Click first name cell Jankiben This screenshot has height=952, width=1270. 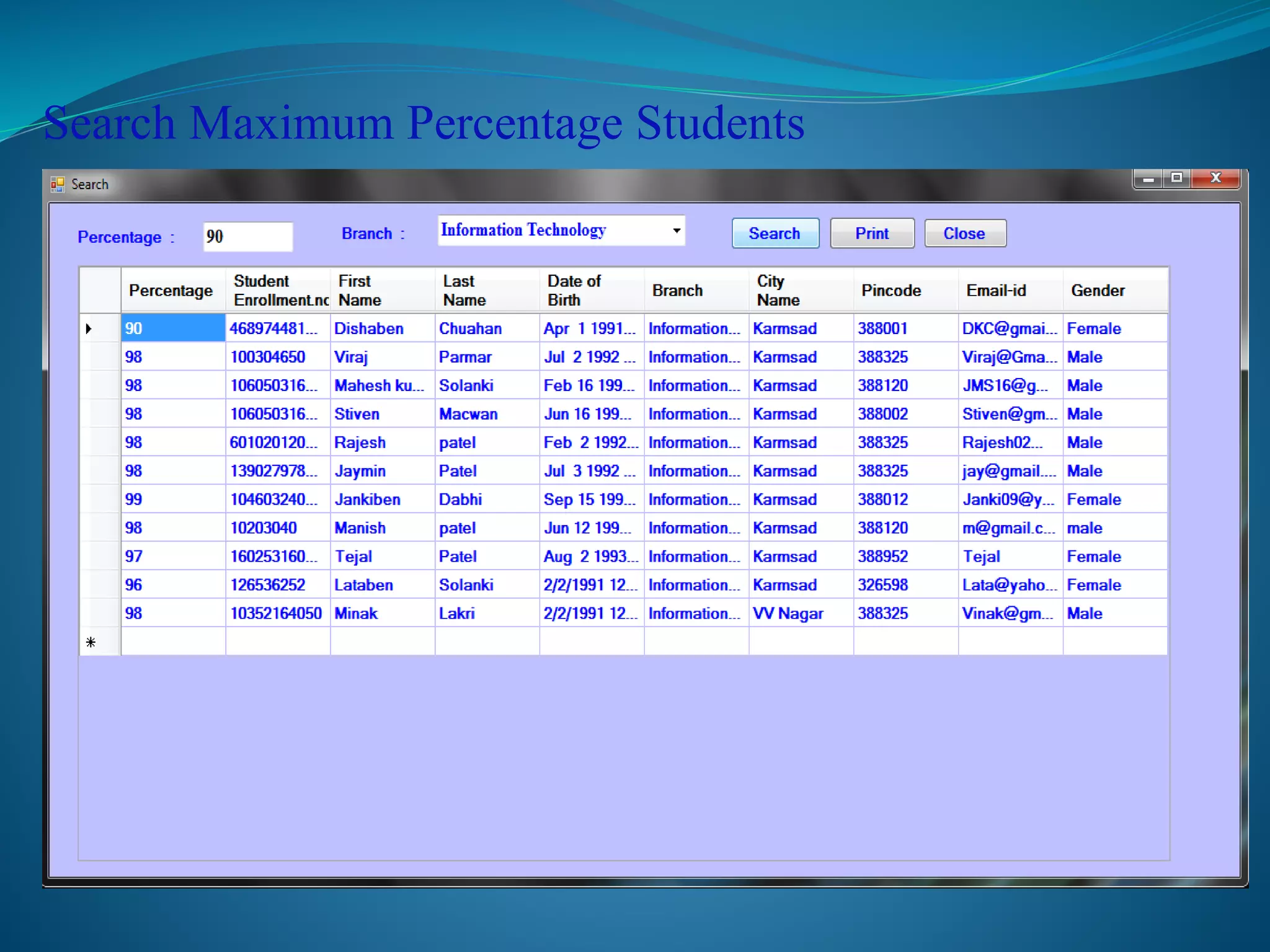tap(383, 500)
